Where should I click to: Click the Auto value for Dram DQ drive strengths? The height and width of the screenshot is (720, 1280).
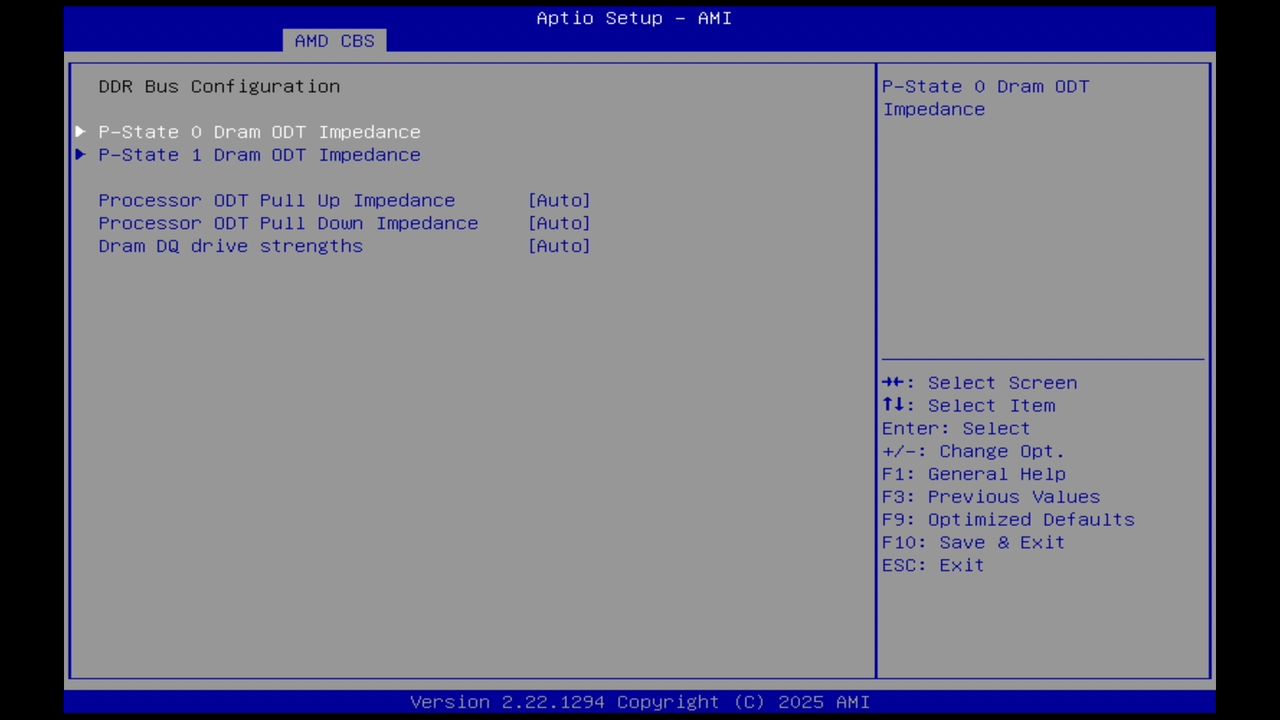pos(559,246)
